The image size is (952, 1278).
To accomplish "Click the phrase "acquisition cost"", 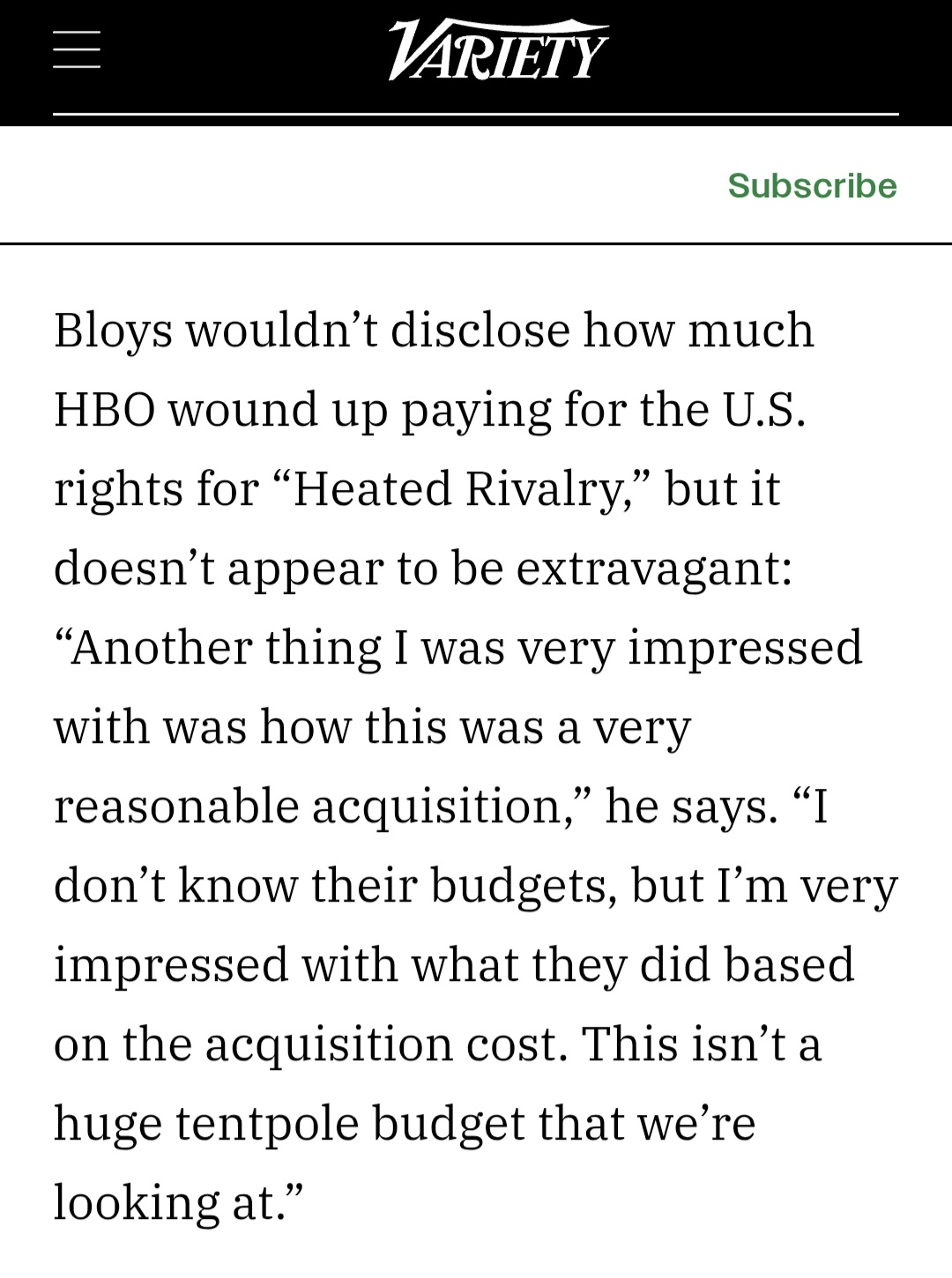I will point(381,1044).
